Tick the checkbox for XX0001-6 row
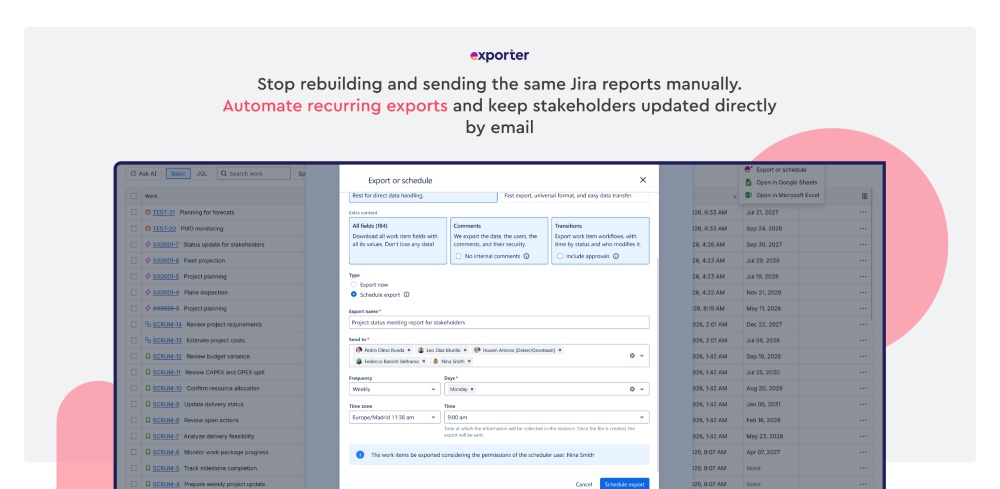 [133, 260]
